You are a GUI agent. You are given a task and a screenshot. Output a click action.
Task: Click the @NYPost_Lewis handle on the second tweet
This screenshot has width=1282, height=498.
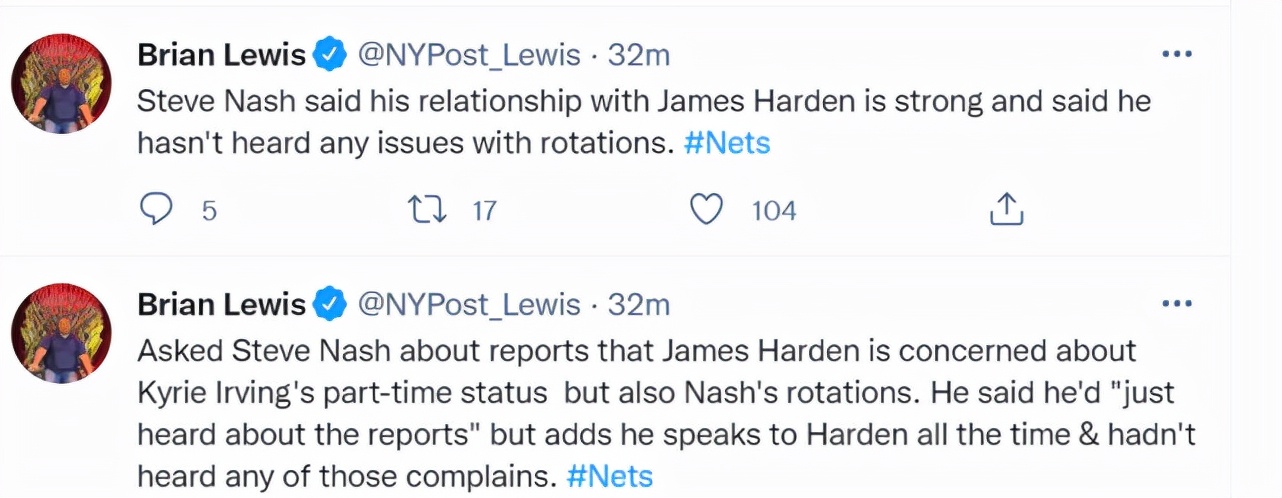tap(468, 304)
